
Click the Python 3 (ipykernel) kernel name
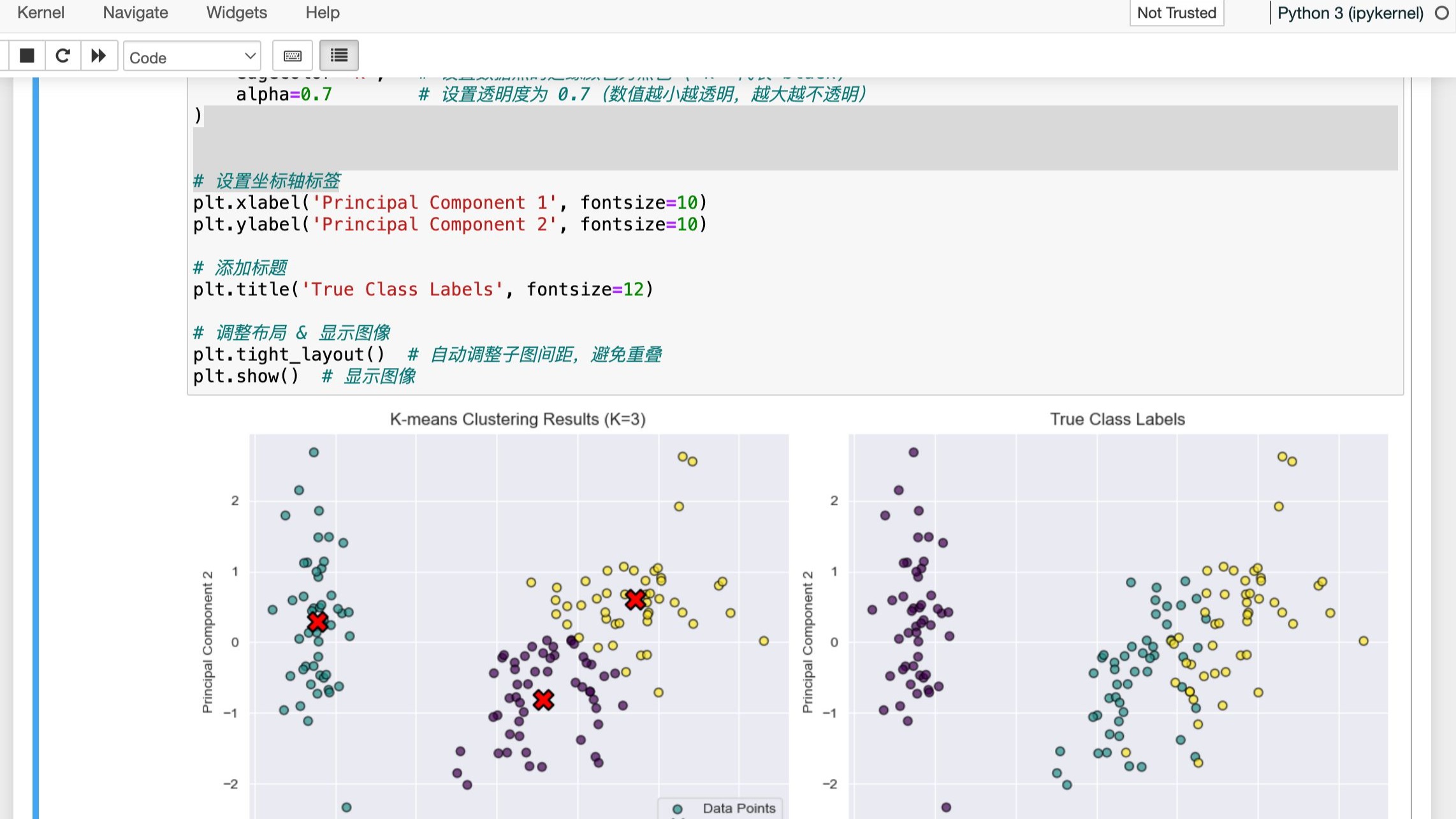(x=1350, y=13)
